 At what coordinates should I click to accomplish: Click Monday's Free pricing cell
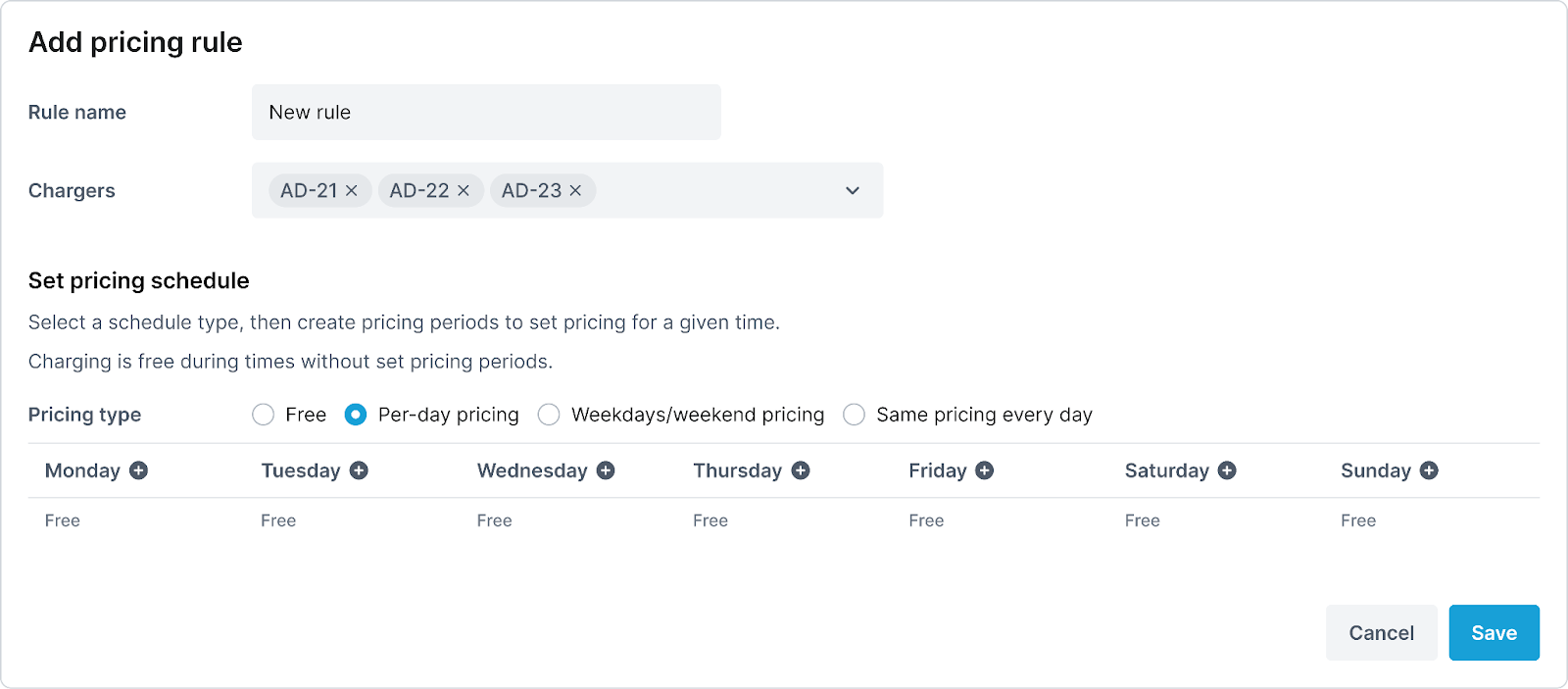pyautogui.click(x=63, y=520)
